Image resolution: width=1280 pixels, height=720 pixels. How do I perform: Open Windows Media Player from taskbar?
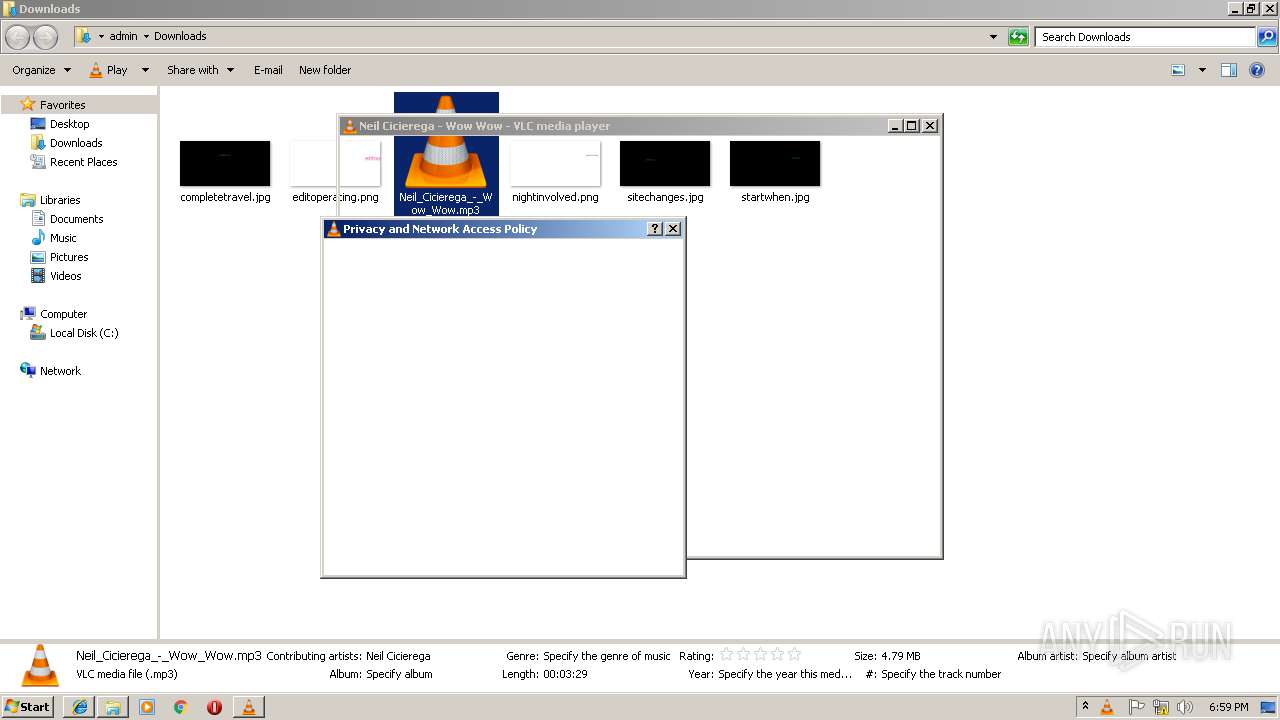pos(147,707)
